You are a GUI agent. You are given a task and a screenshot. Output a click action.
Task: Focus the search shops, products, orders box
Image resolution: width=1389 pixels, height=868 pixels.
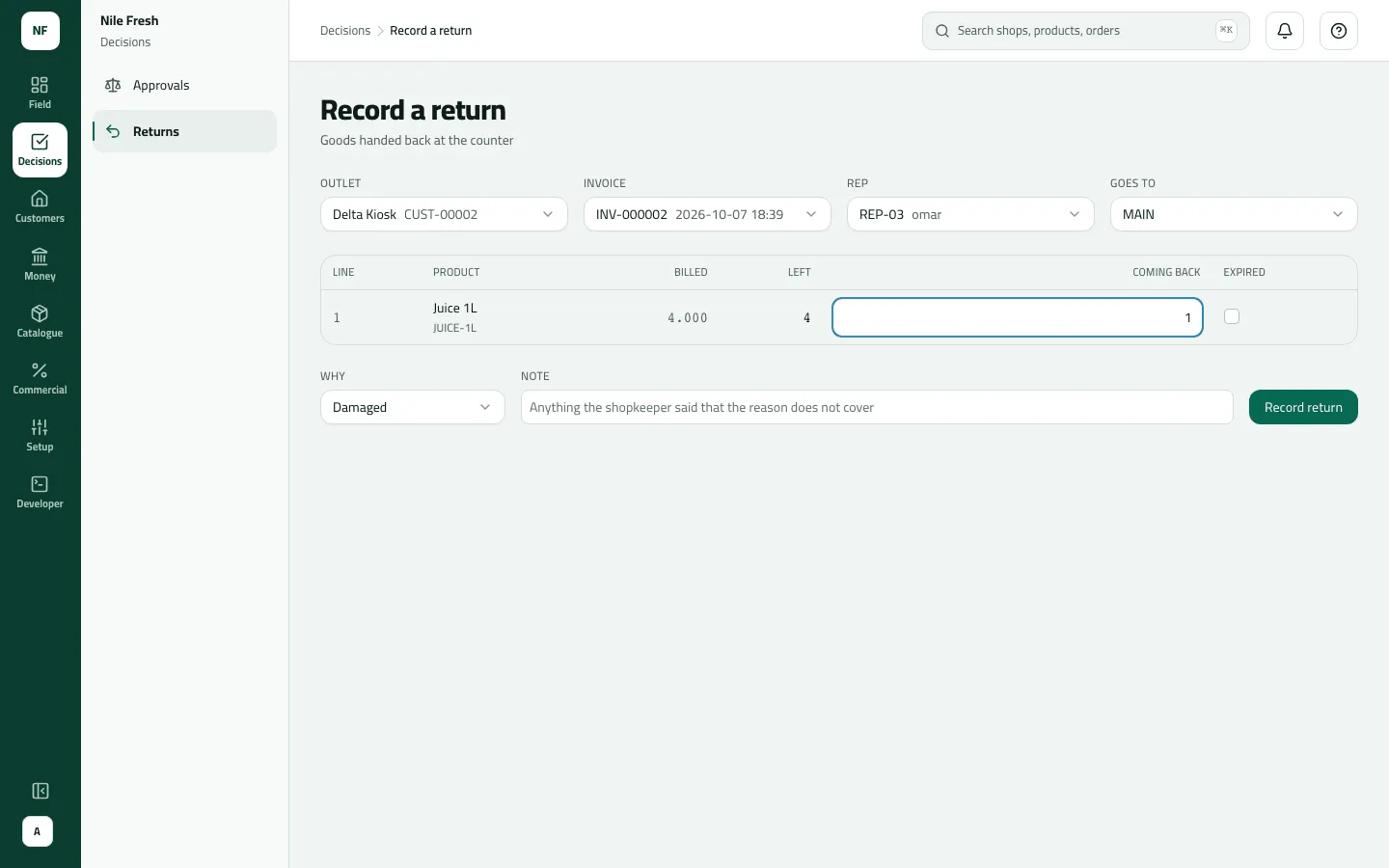(1086, 31)
